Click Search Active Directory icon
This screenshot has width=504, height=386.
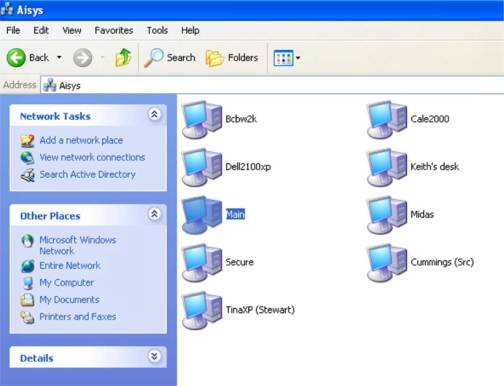click(x=27, y=175)
